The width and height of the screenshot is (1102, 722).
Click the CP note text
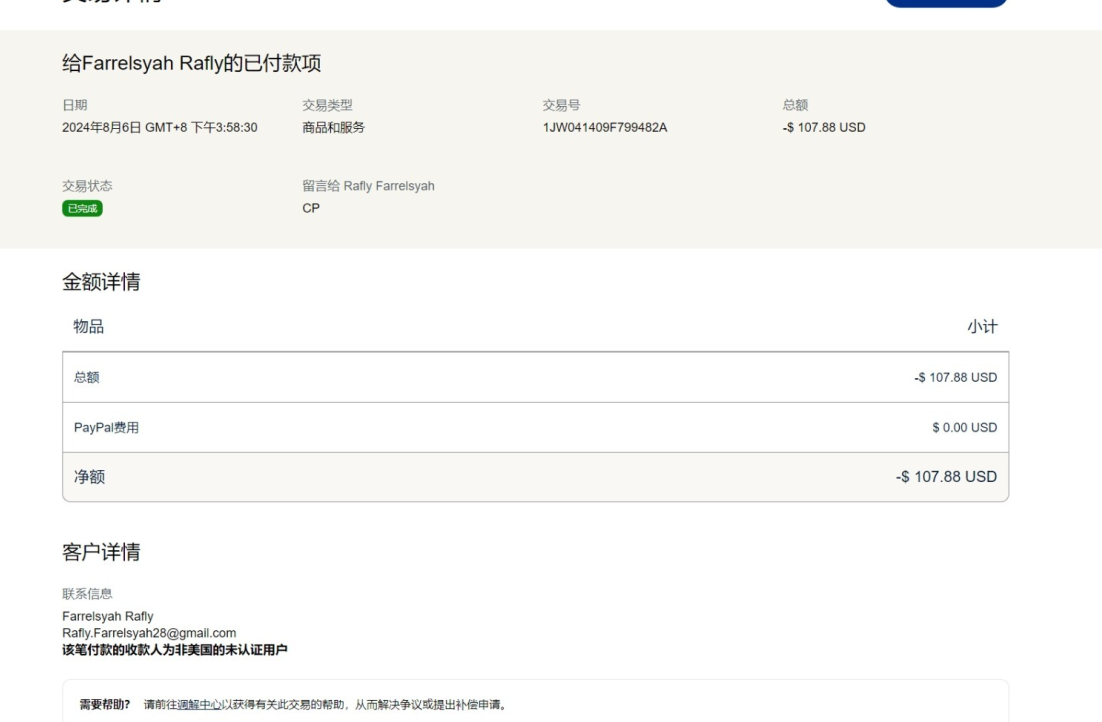311,208
